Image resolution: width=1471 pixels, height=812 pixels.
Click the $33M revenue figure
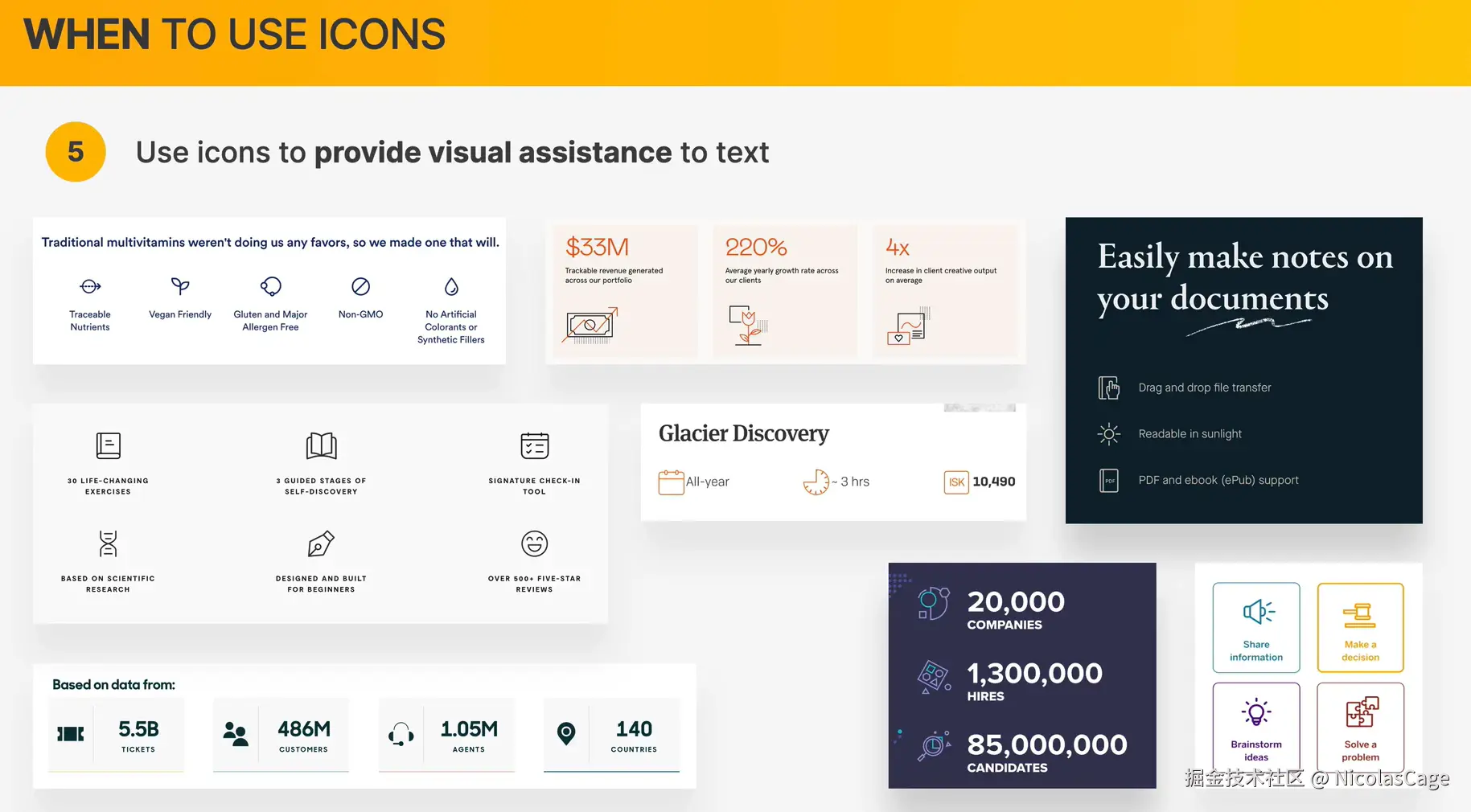click(597, 247)
